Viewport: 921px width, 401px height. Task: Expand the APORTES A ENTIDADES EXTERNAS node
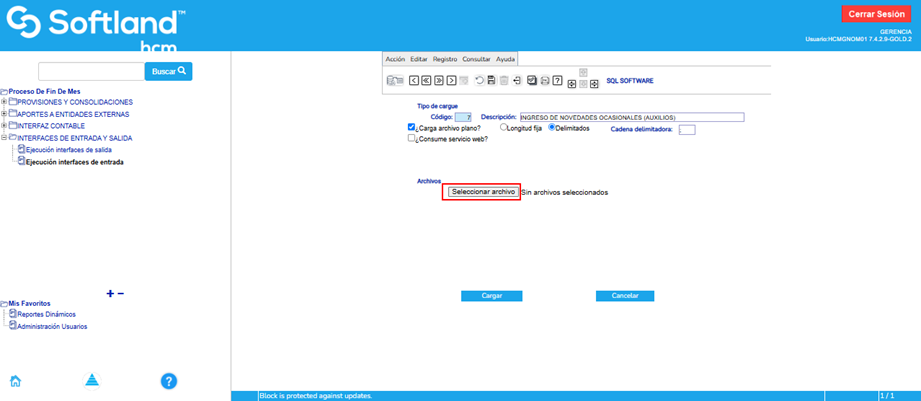point(5,114)
